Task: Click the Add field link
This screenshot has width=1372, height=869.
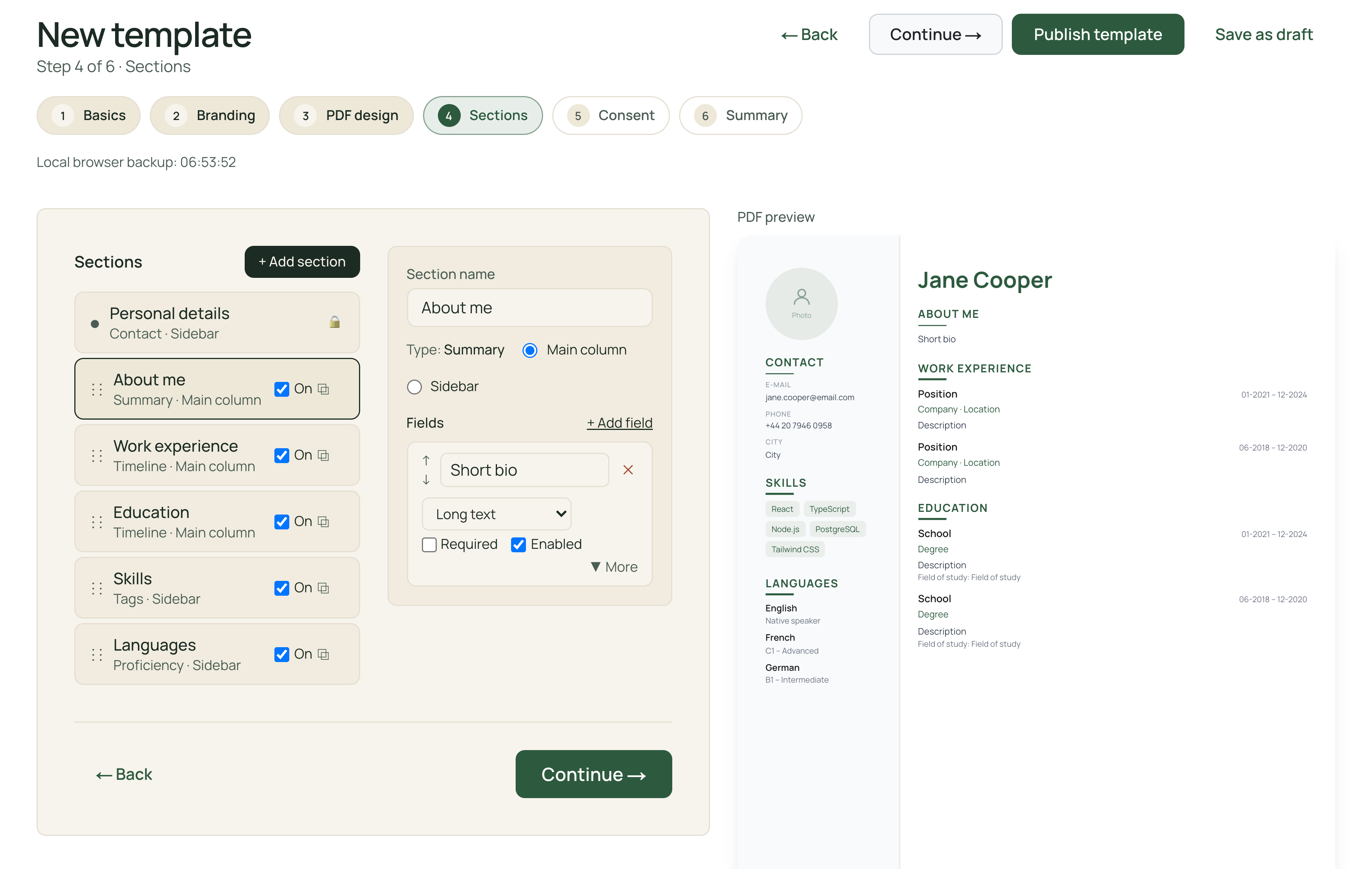Action: tap(619, 423)
